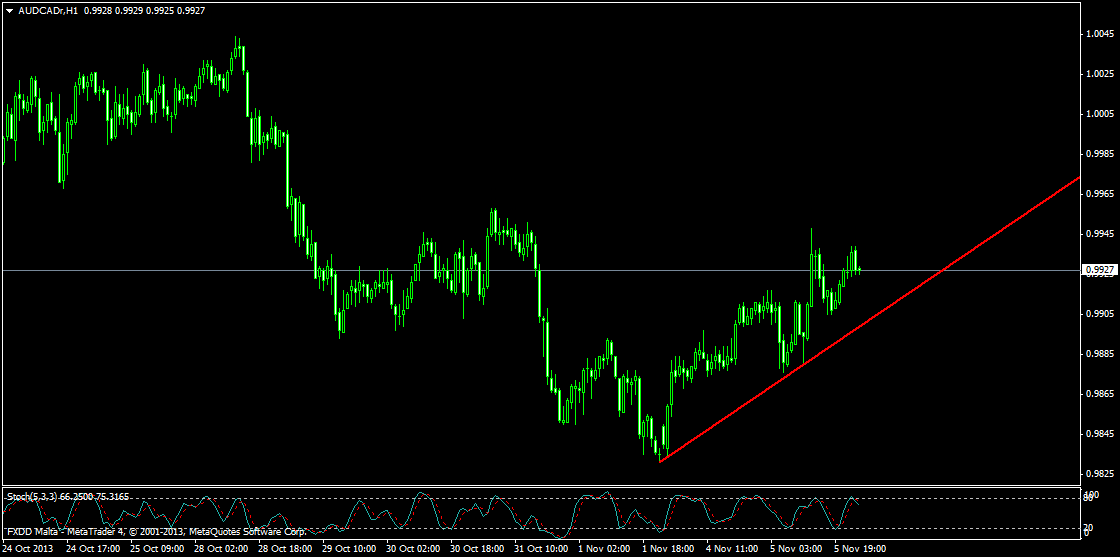Click price scale label 0.9905

point(1099,313)
